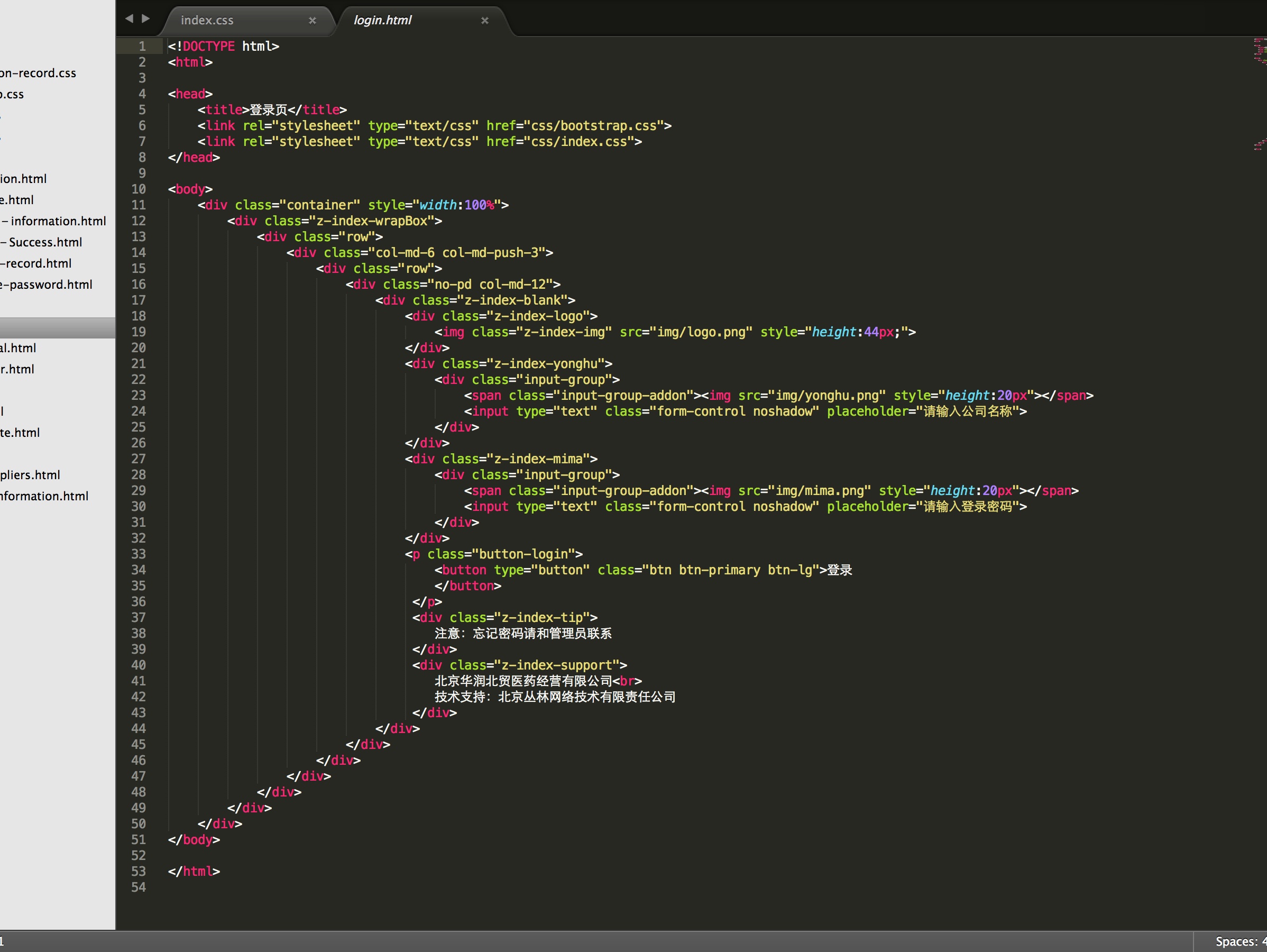Screen dimensions: 1267x952
Task: Click the next tab right arrow
Action: point(146,19)
